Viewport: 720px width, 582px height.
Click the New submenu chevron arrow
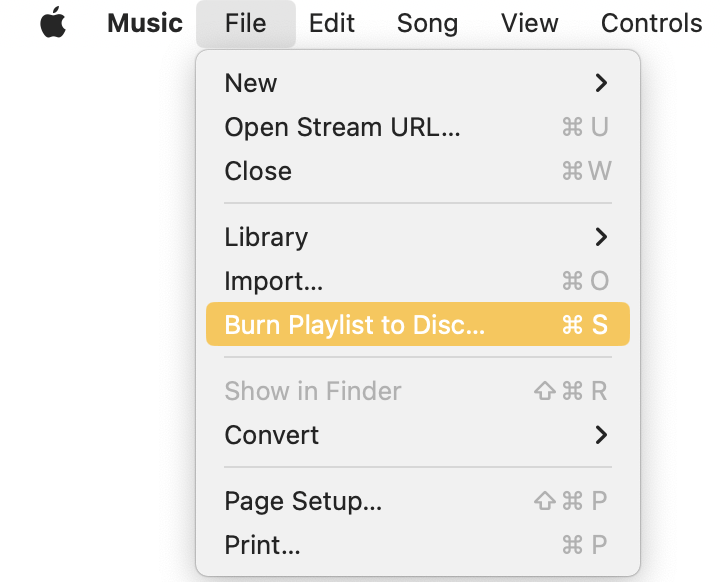point(601,83)
